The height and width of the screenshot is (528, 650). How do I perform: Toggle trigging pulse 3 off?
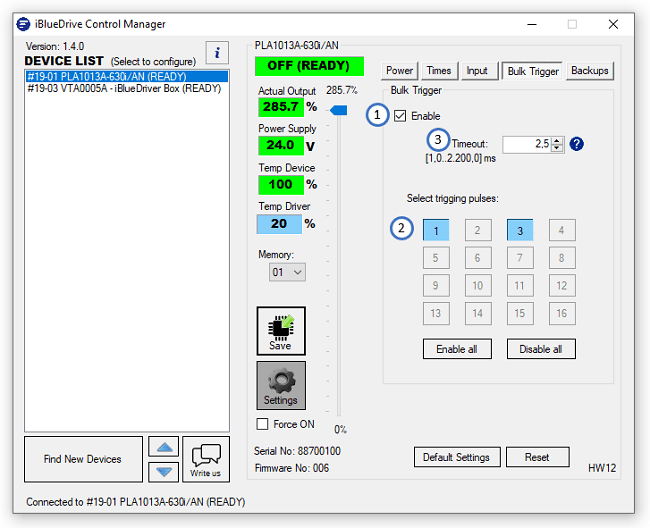coord(520,230)
